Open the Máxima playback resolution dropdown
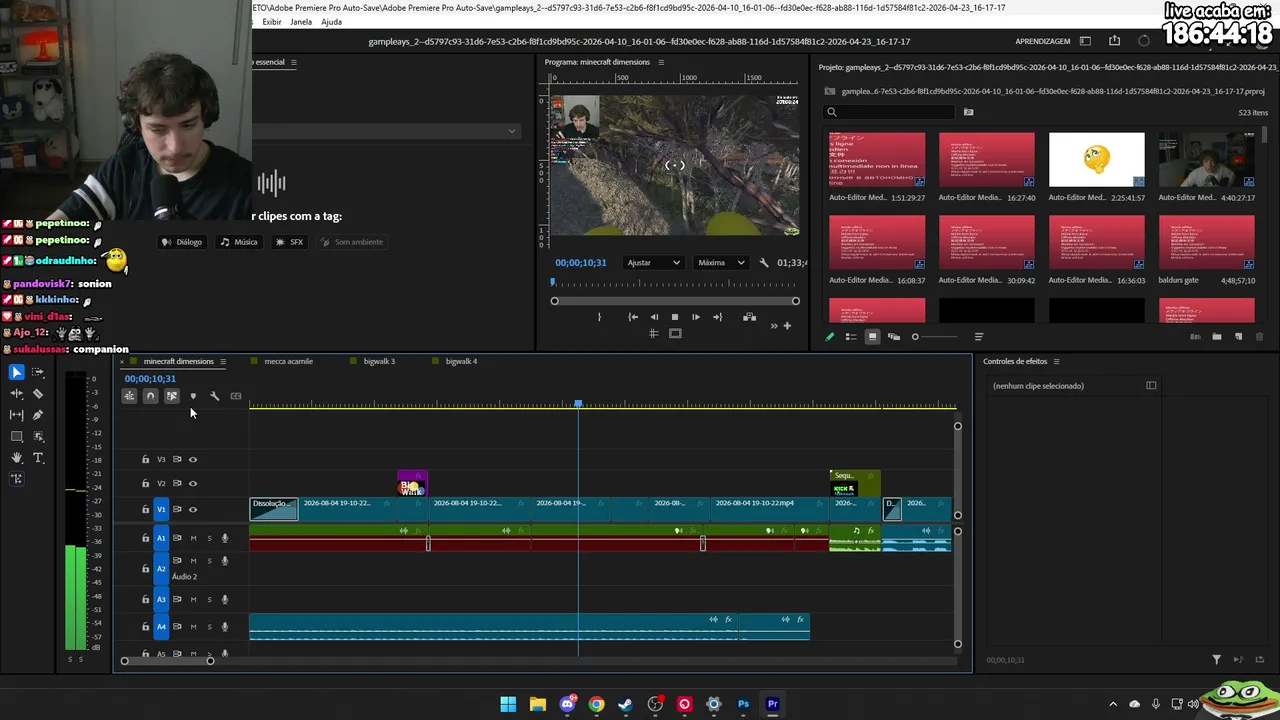The height and width of the screenshot is (720, 1280). [721, 263]
